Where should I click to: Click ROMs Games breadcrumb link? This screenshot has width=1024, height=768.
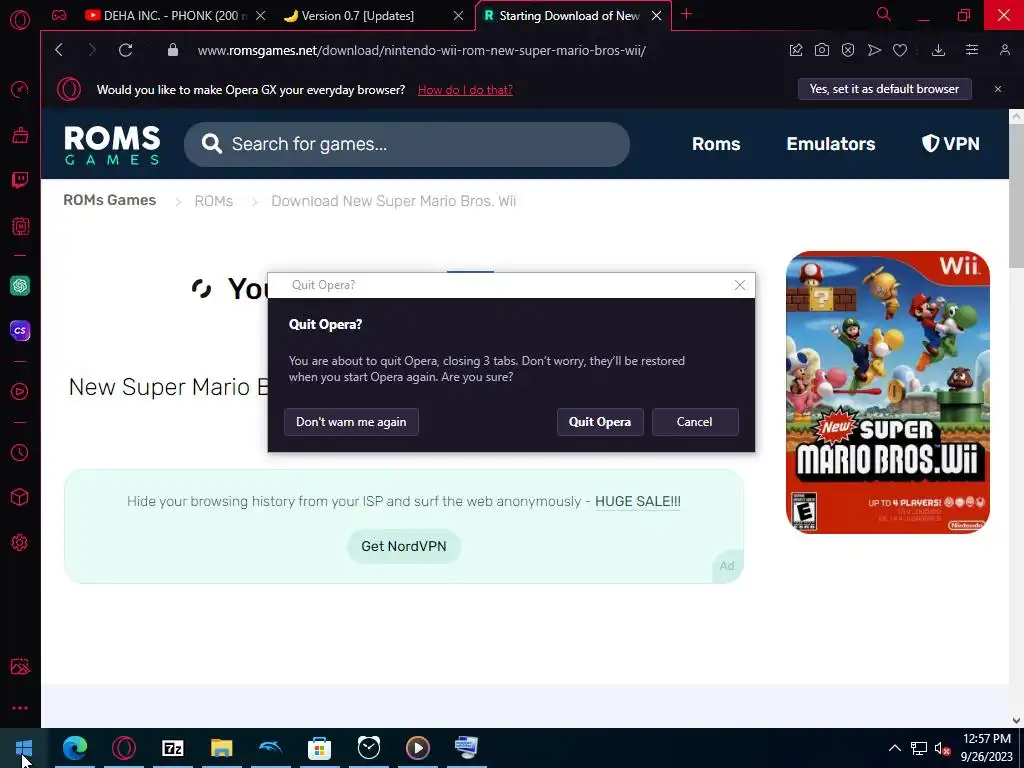point(110,200)
